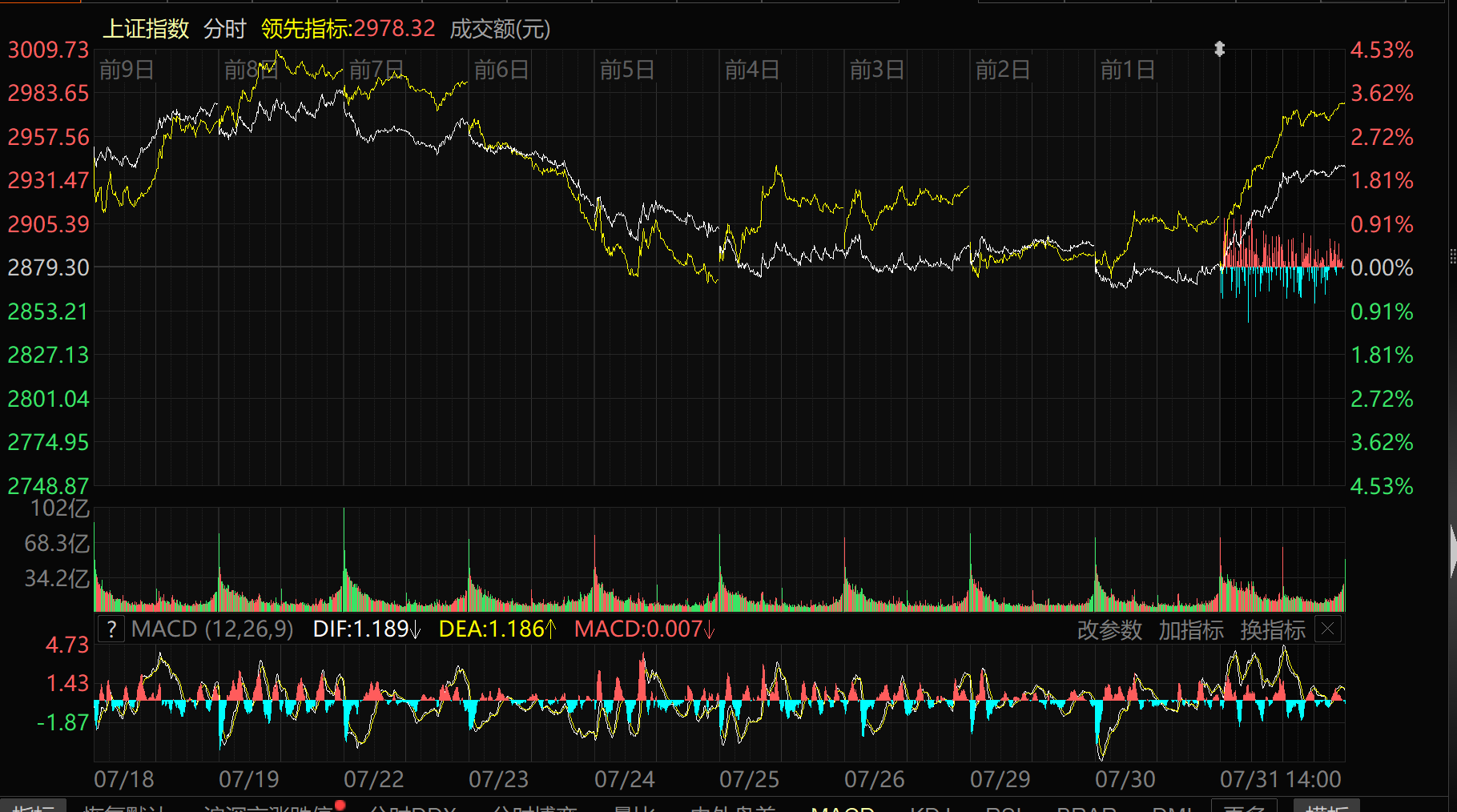The width and height of the screenshot is (1457, 812).
Task: Select the 分时 chart mode label
Action: tap(224, 30)
